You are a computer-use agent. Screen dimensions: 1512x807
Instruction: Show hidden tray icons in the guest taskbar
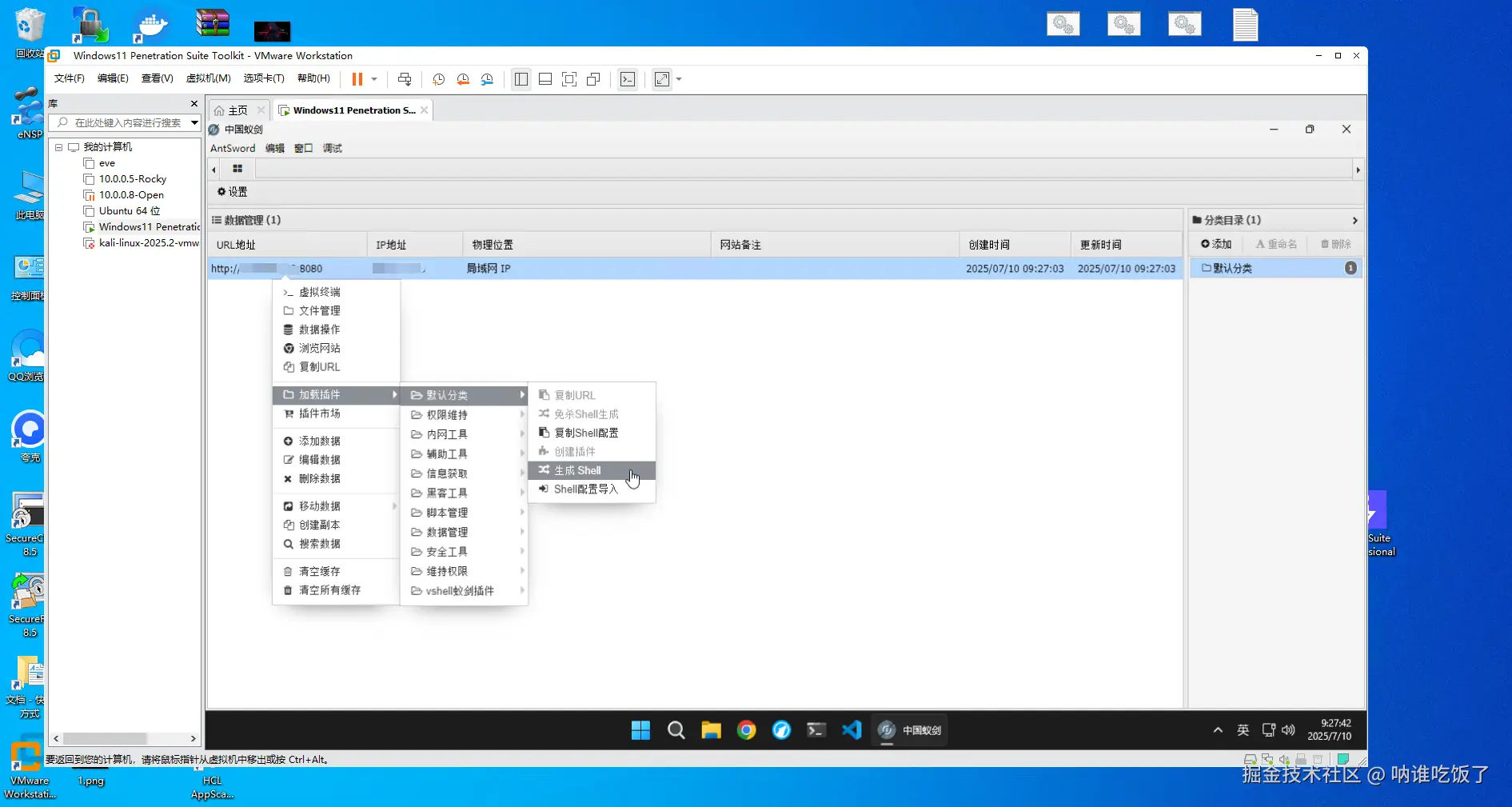(1218, 730)
